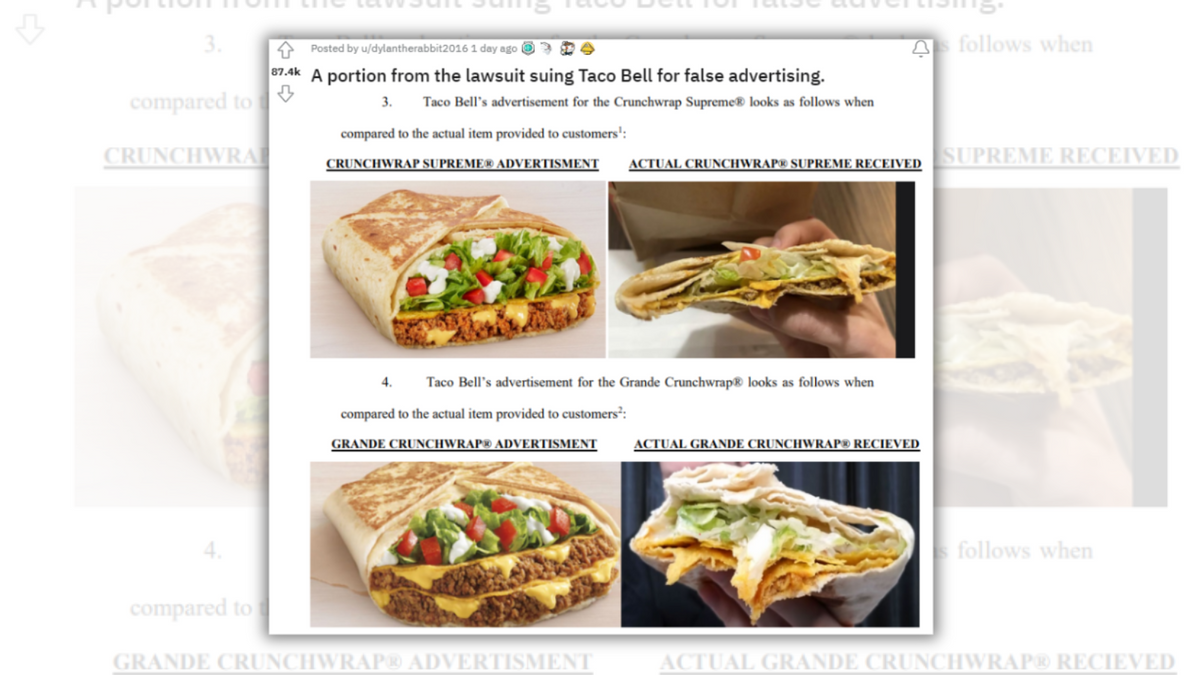Downvote the Taco Bell lawsuit post
Screen dimensions: 1200x675
click(x=286, y=94)
